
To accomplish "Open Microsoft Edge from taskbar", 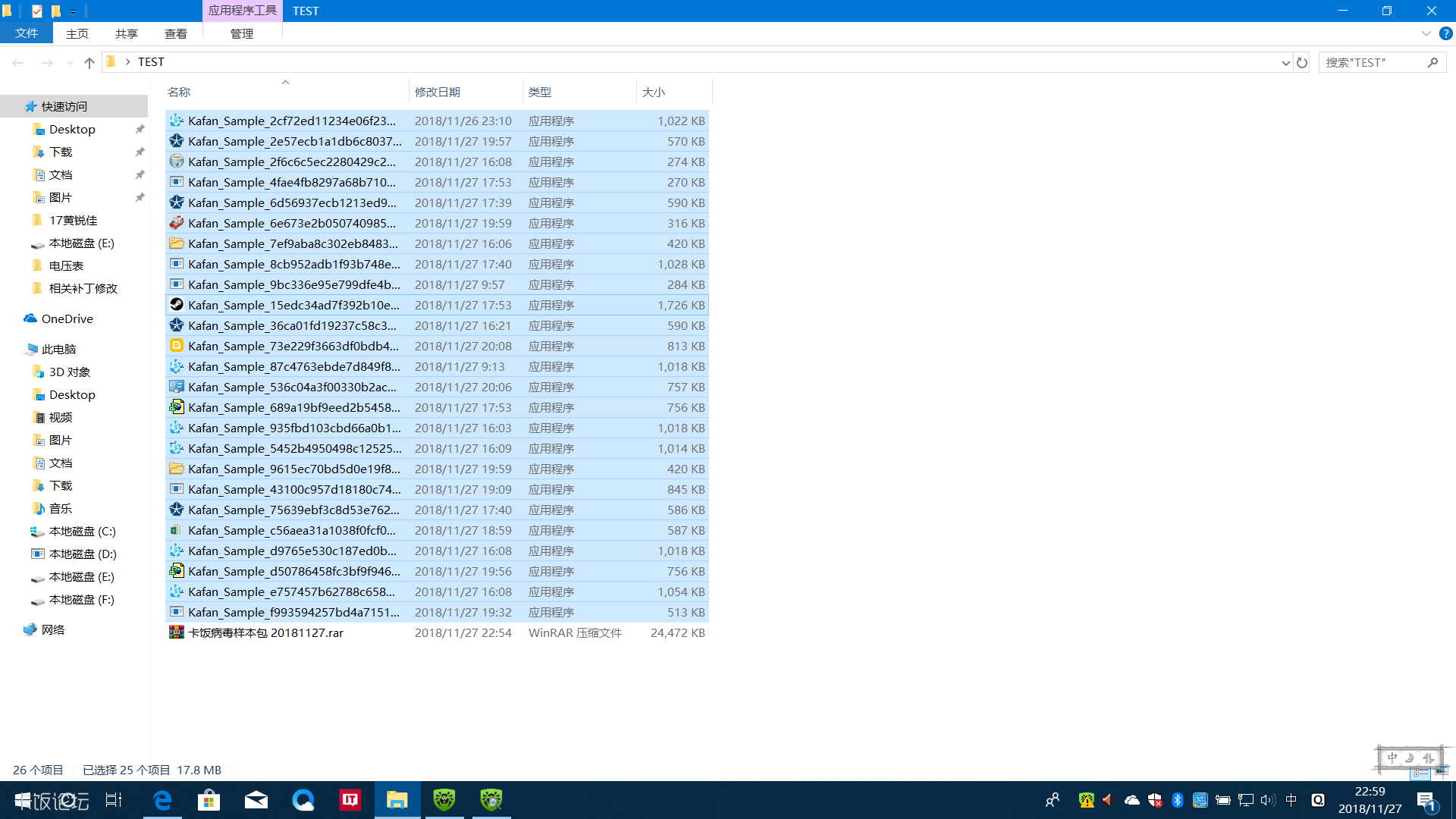I will (x=163, y=800).
